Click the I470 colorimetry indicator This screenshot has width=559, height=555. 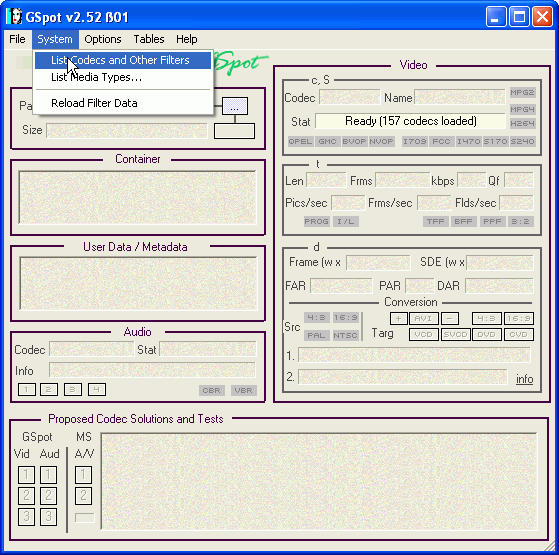click(x=468, y=142)
